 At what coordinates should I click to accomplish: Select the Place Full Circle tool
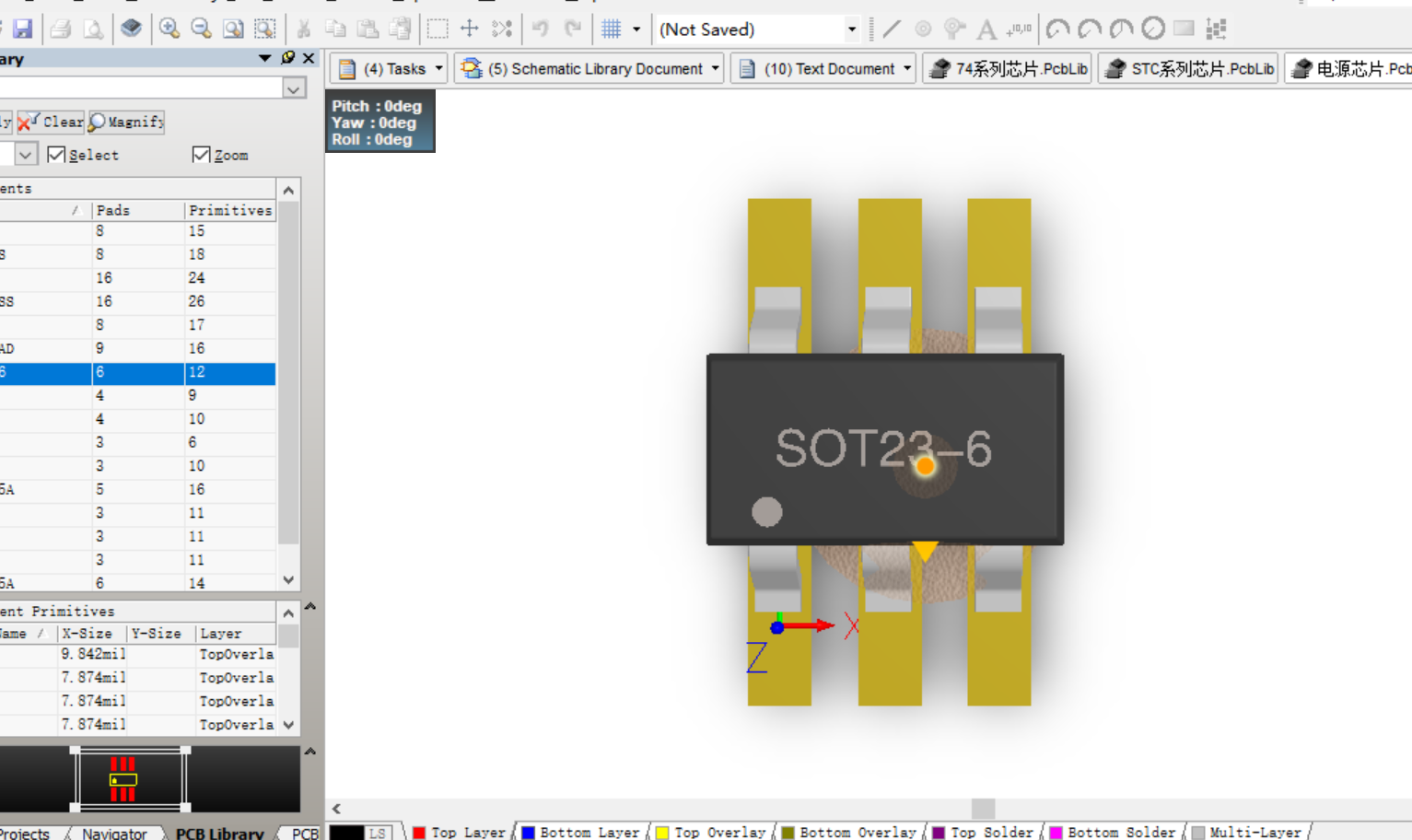[x=1153, y=29]
